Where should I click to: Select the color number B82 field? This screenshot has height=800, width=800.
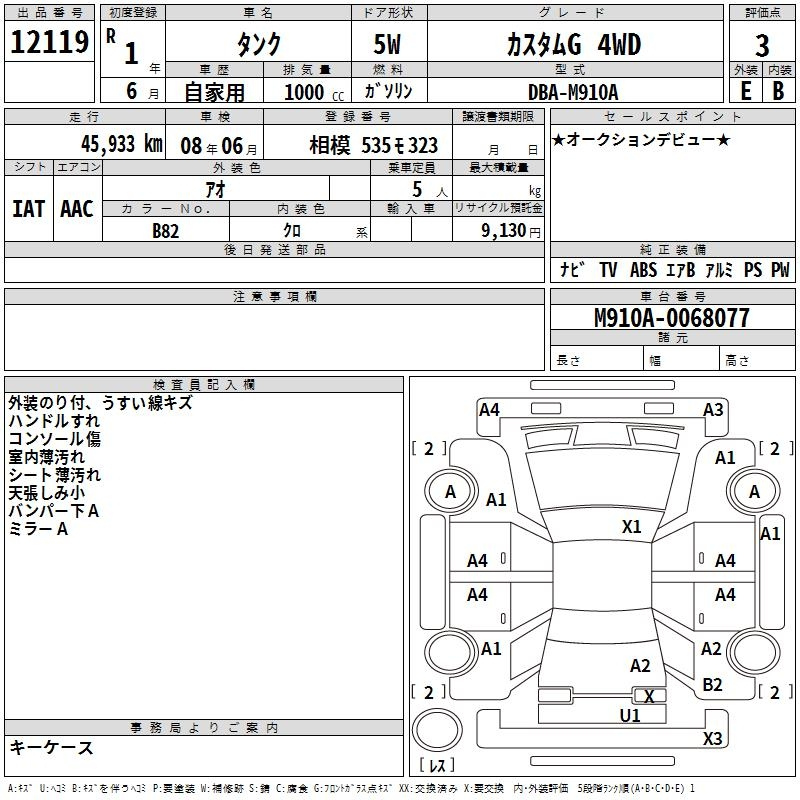pyautogui.click(x=166, y=231)
